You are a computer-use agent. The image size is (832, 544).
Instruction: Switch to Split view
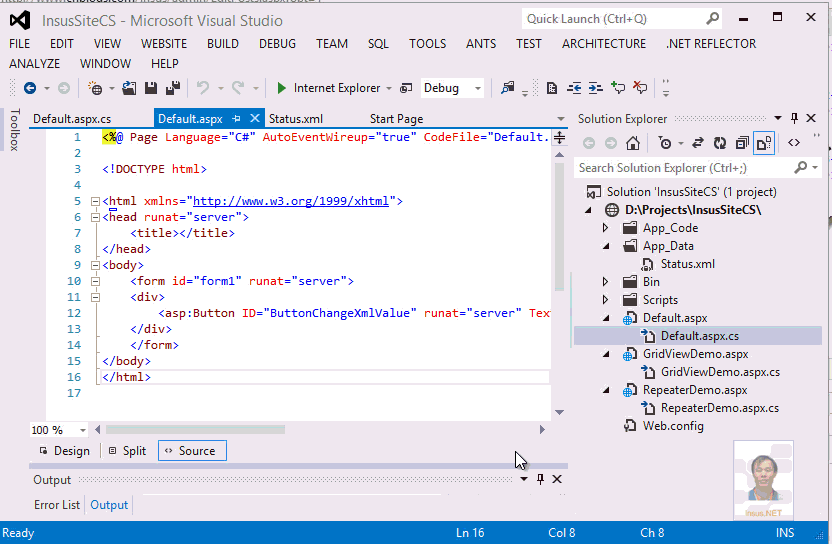point(127,451)
